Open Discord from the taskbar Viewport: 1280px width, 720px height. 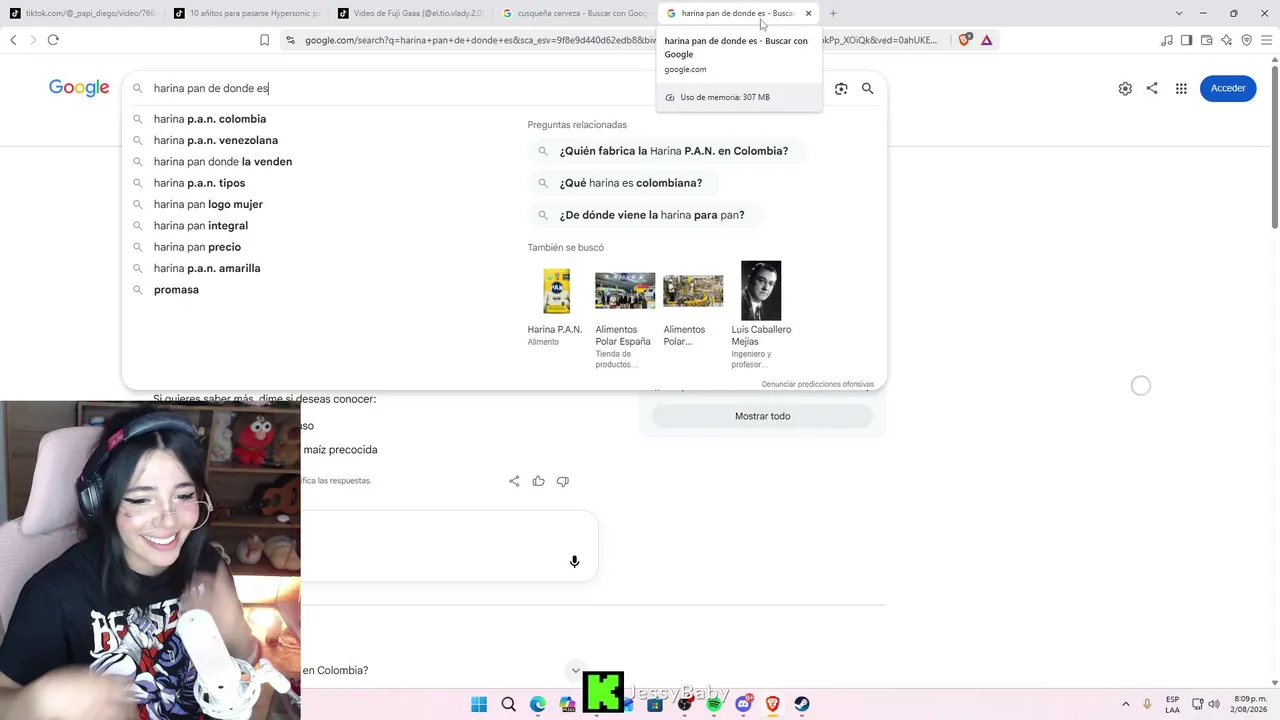[744, 704]
